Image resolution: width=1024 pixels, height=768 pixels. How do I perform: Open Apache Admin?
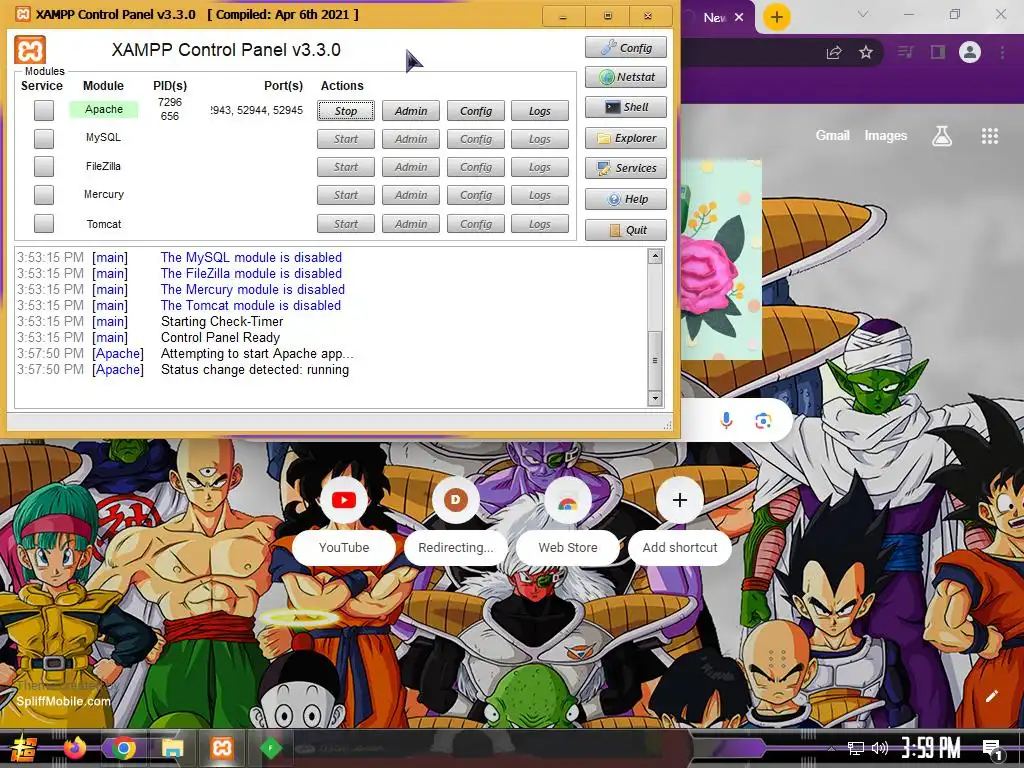click(411, 111)
